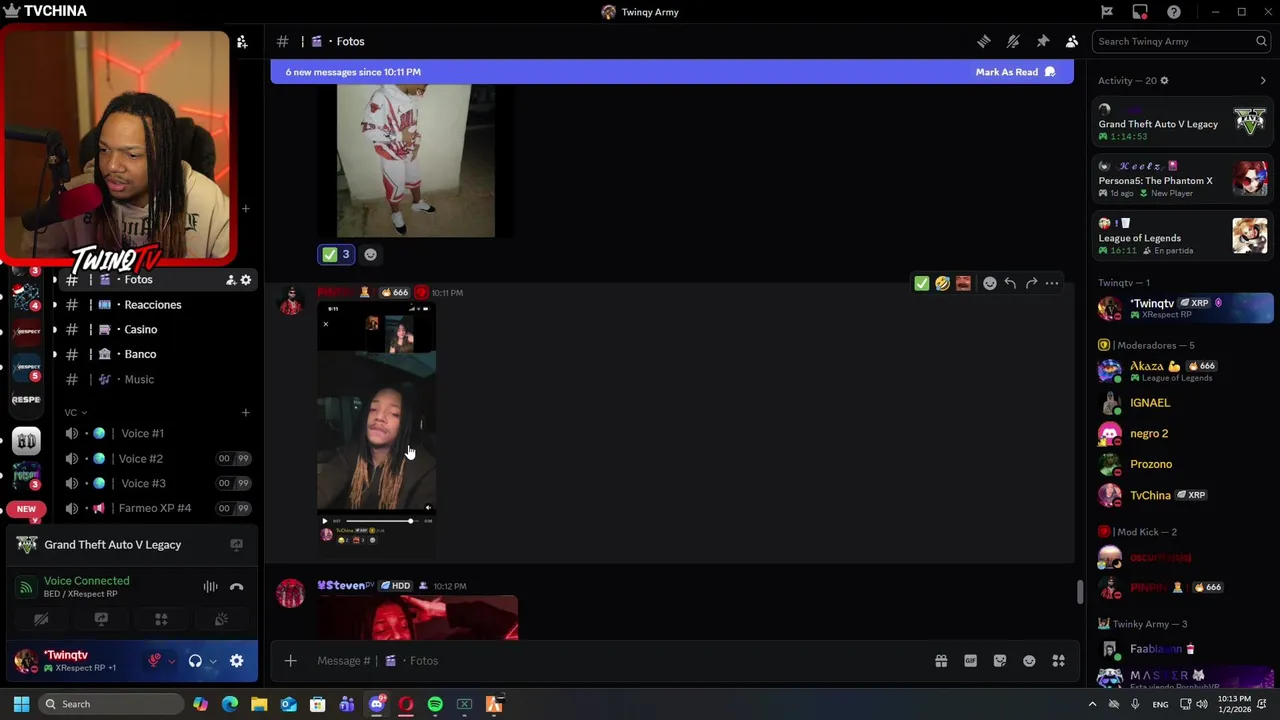1280x720 pixels.
Task: Open Windows Start button
Action: pos(21,704)
